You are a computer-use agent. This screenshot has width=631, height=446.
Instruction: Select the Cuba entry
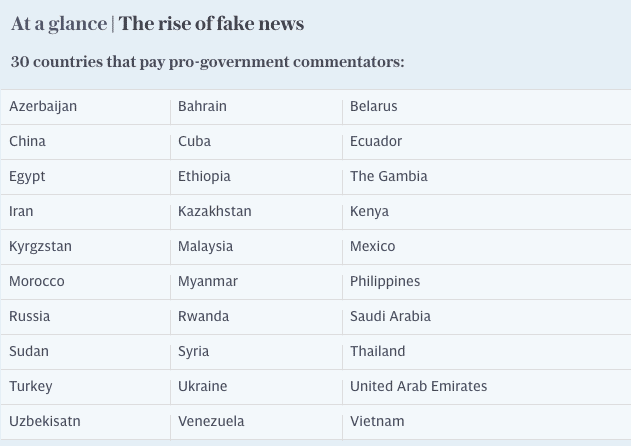point(194,141)
